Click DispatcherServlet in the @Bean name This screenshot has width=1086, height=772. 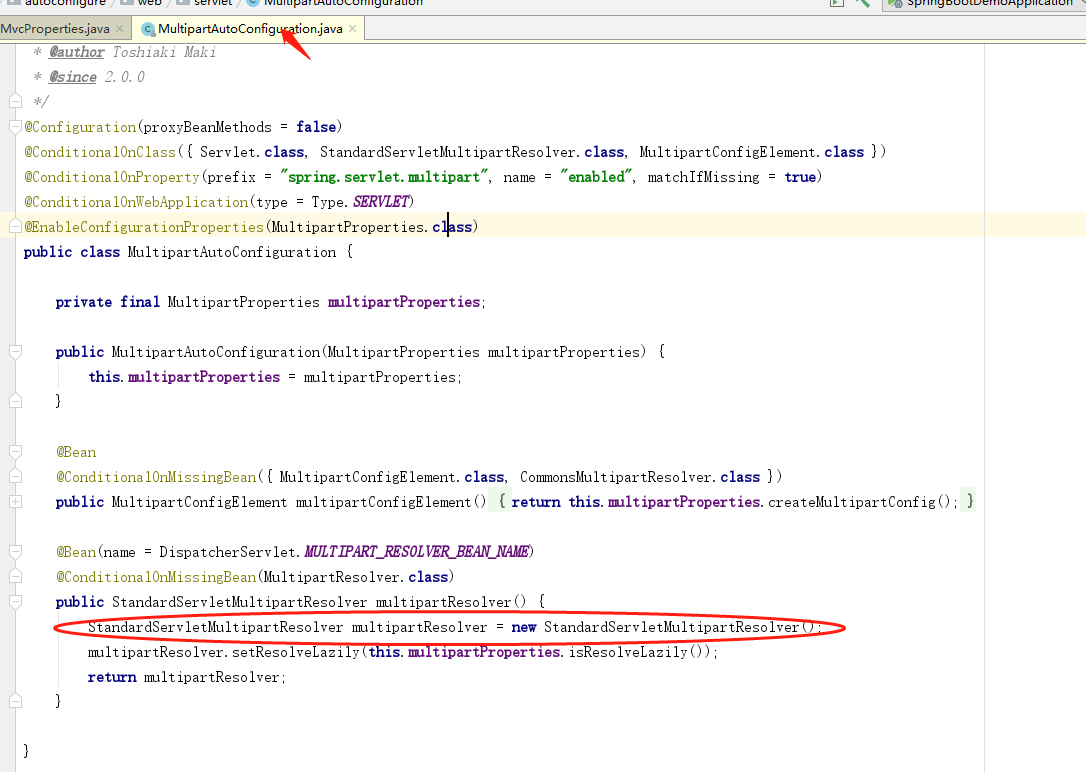[228, 551]
